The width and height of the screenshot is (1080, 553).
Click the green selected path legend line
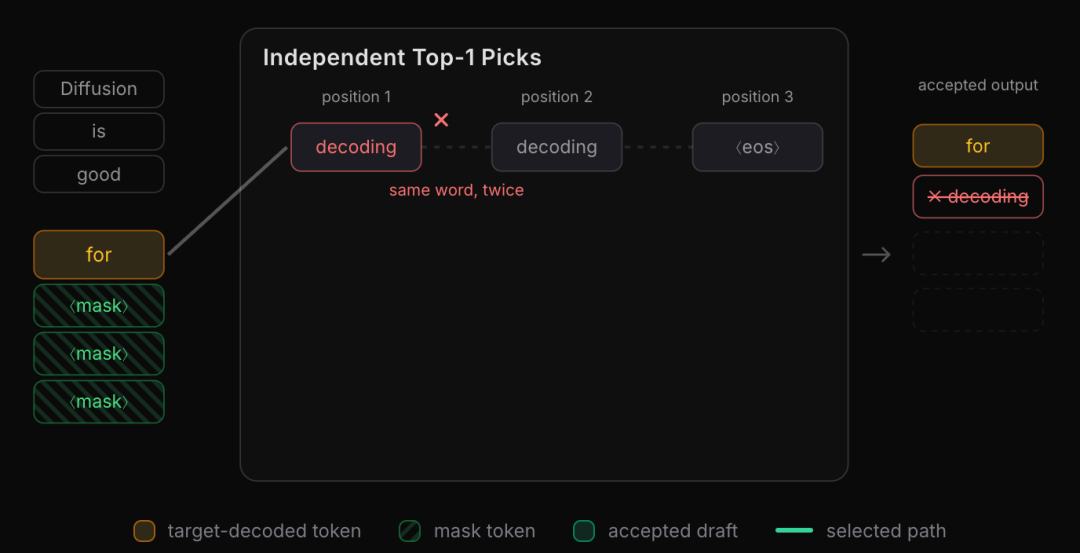point(794,531)
